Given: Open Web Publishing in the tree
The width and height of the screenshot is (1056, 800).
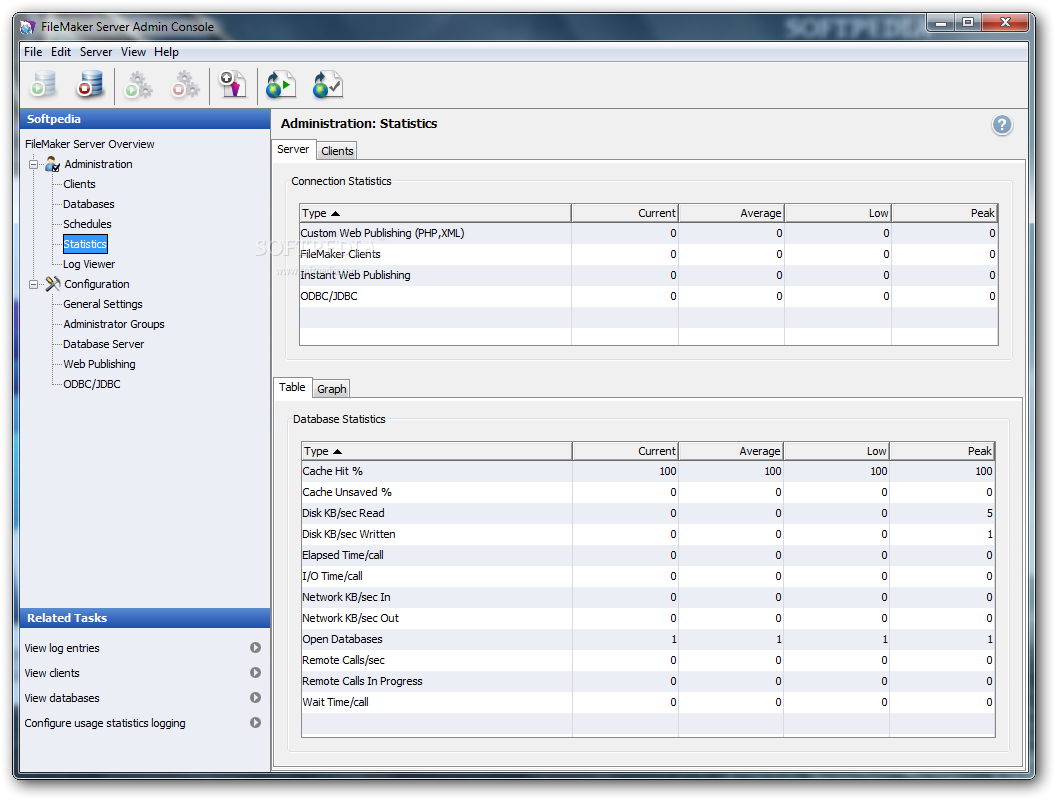Looking at the screenshot, I should [x=99, y=364].
